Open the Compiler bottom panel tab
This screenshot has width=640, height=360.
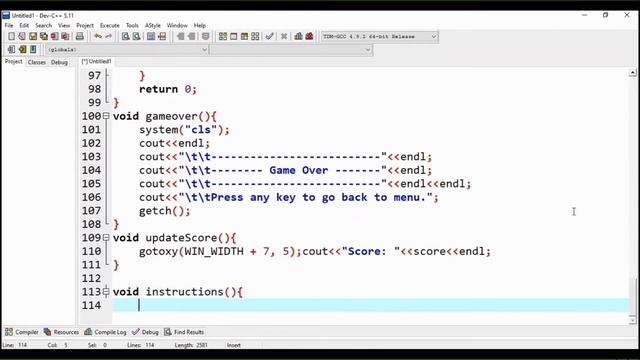22,332
